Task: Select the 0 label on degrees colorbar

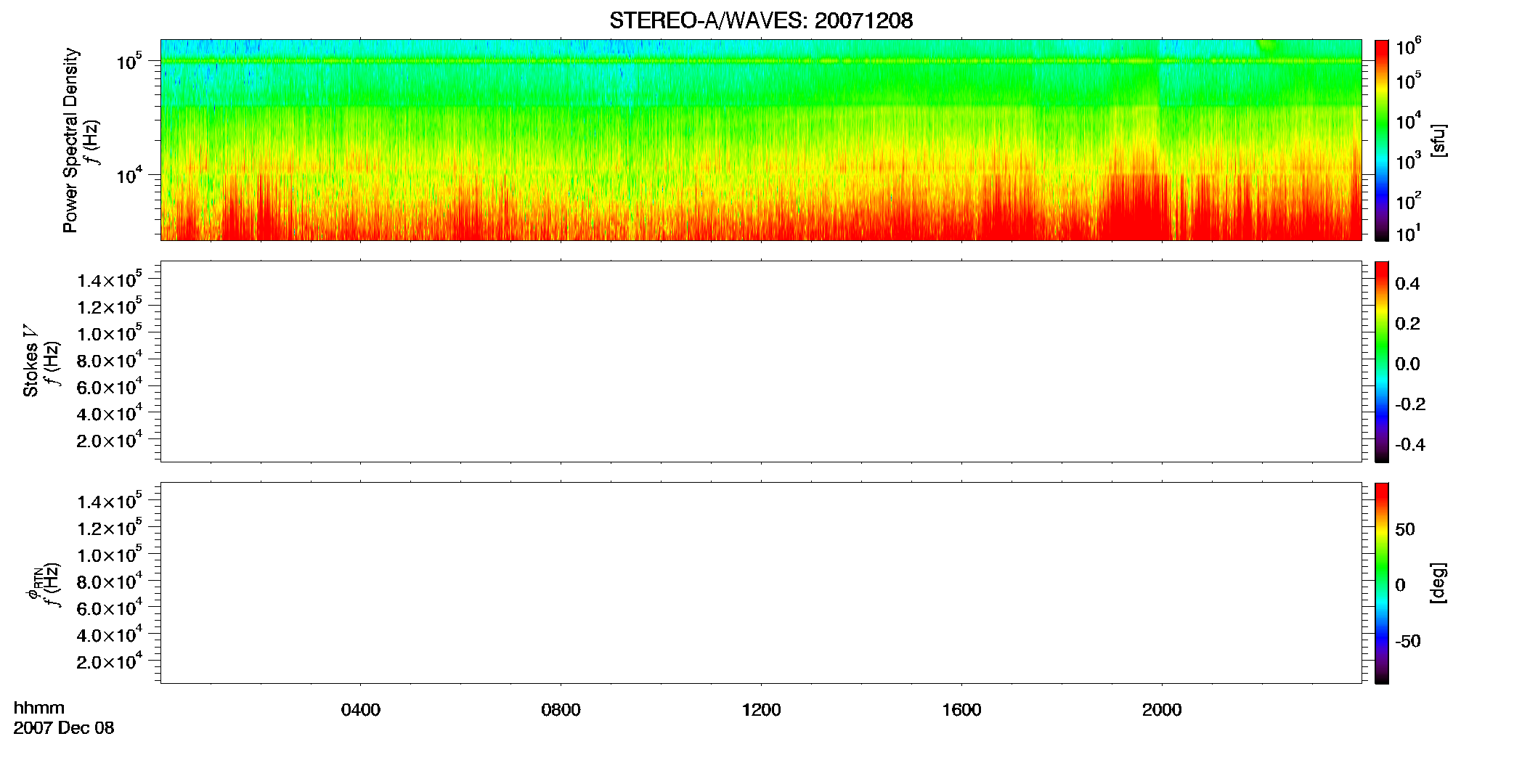Action: (x=1401, y=585)
